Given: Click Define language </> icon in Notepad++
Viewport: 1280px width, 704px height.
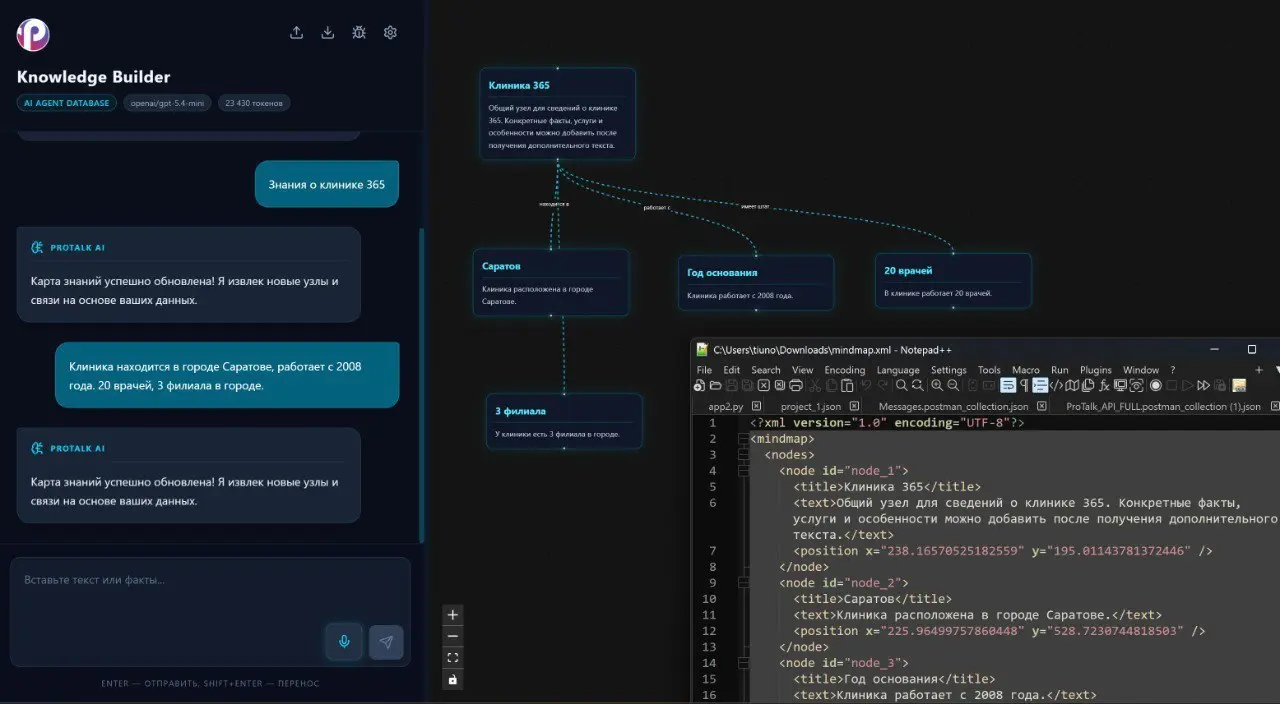Looking at the screenshot, I should coord(1056,385).
